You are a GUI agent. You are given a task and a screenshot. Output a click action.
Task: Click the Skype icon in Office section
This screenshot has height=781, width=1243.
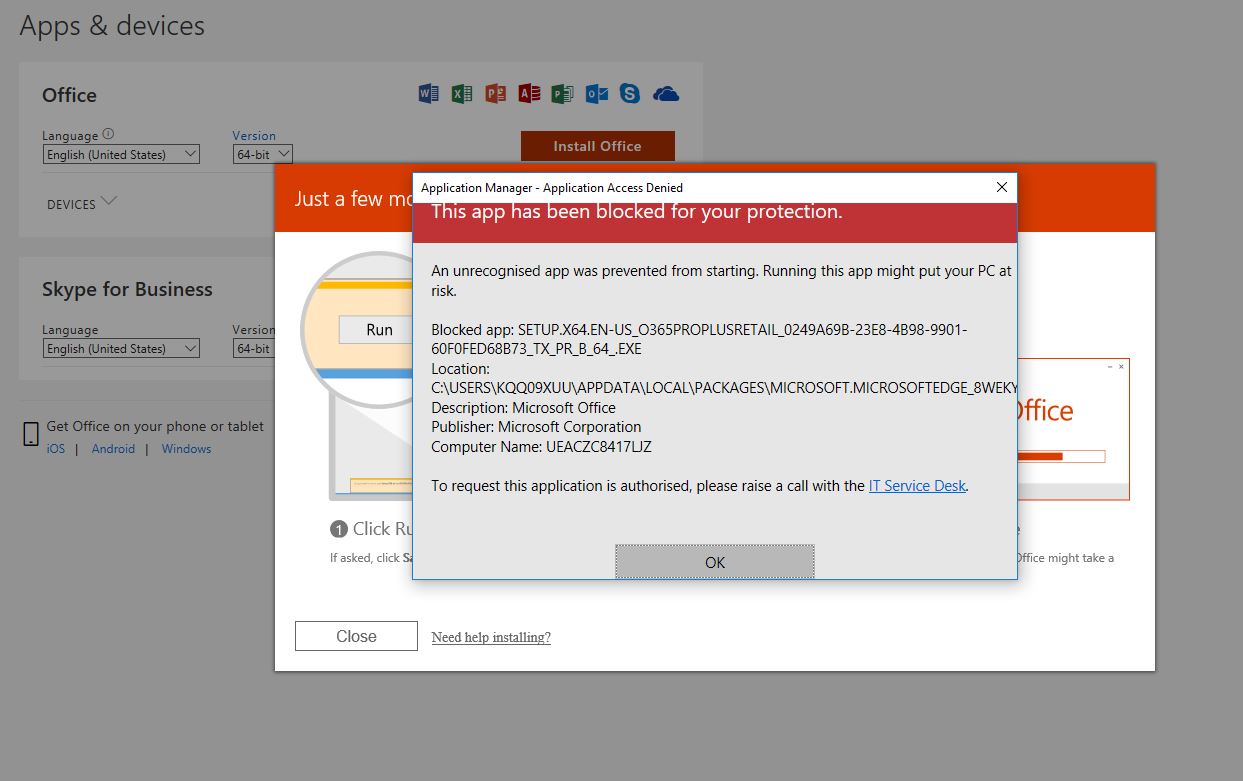click(630, 94)
